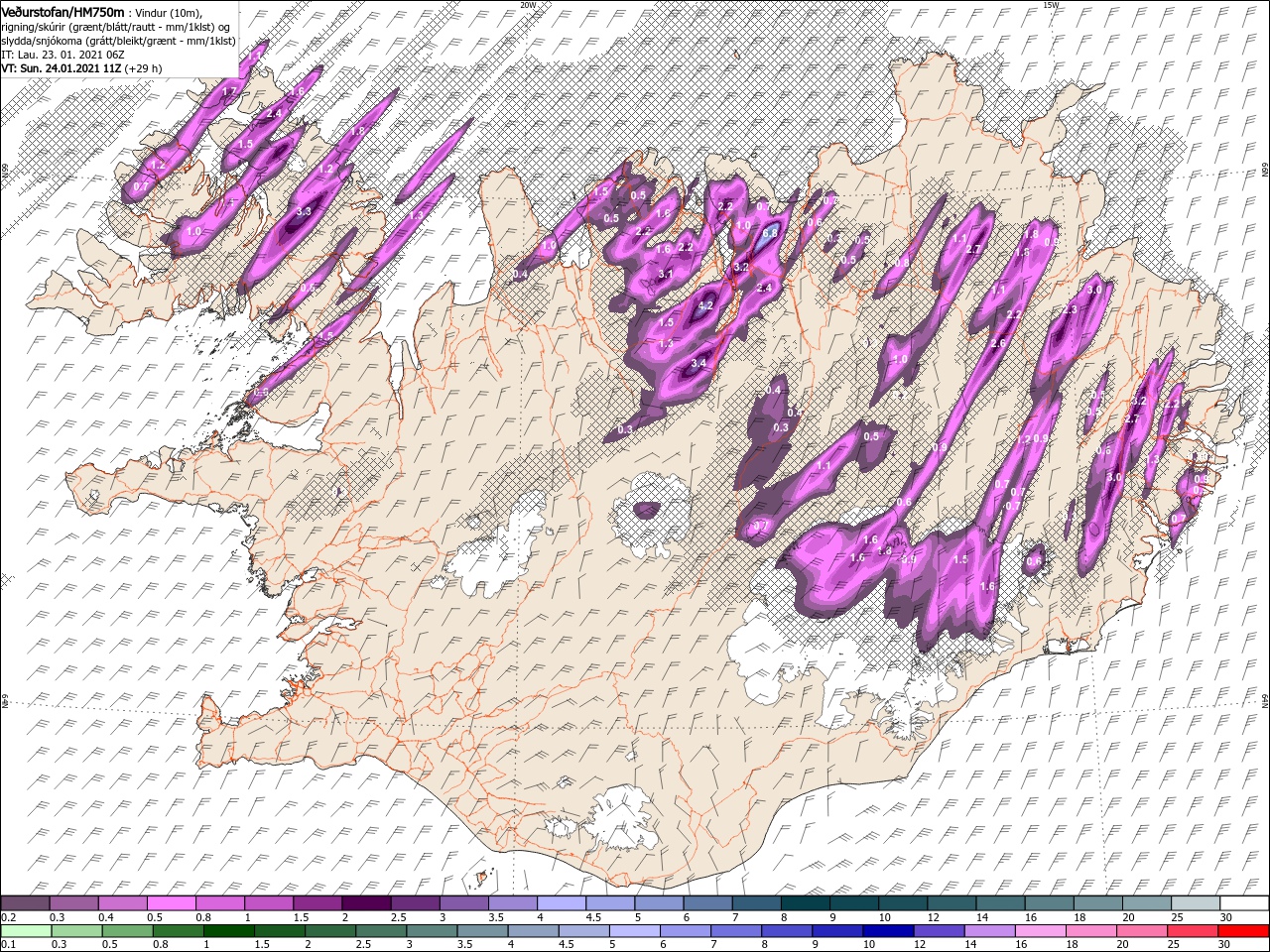Click the '3.3' precipitation value in the Westfjords
This screenshot has height=952, width=1270.
[304, 211]
